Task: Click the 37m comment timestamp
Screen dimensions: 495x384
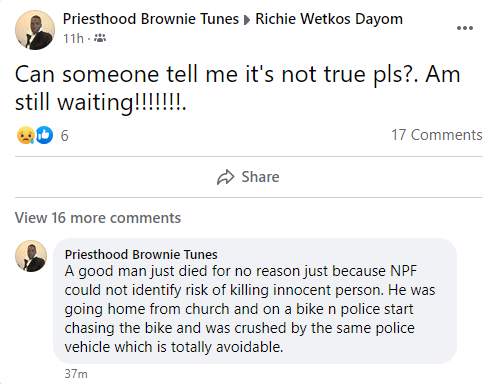Action: tap(76, 374)
